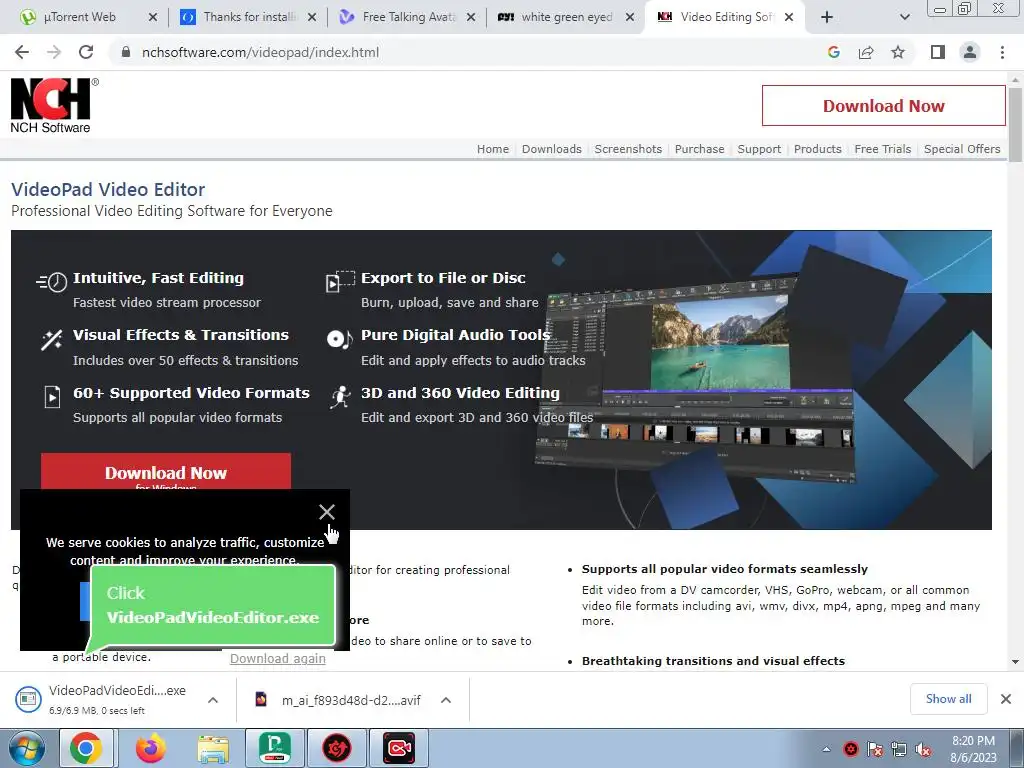
Task: Open the Windows Start menu
Action: [x=27, y=748]
